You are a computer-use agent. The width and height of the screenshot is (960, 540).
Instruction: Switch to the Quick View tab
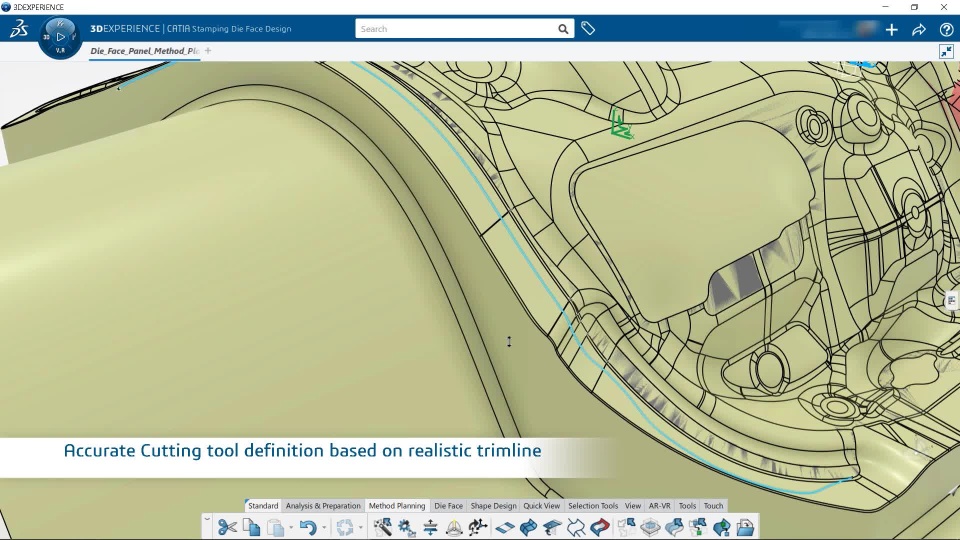541,506
